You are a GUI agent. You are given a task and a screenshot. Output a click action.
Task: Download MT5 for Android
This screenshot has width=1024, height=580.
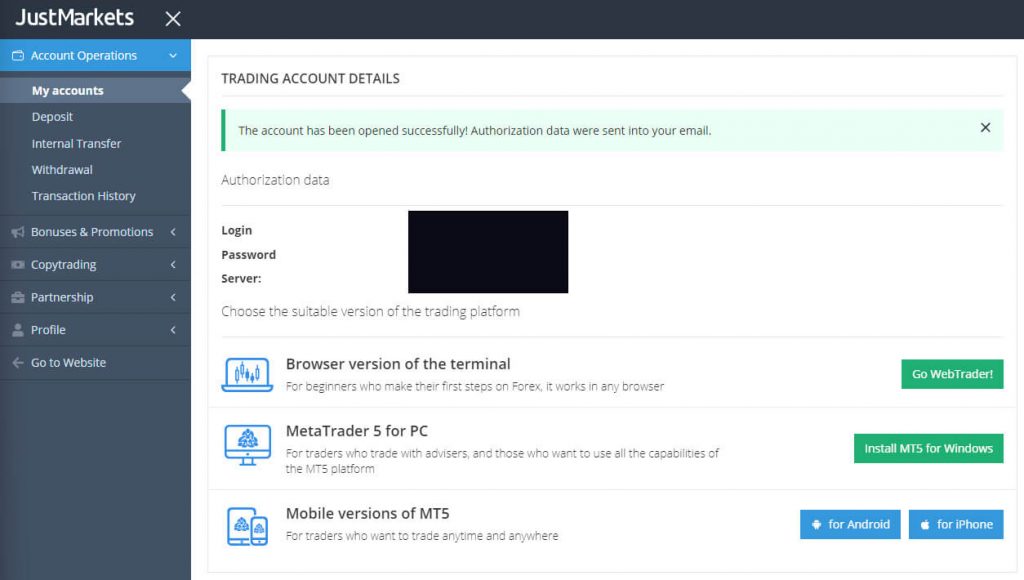850,524
